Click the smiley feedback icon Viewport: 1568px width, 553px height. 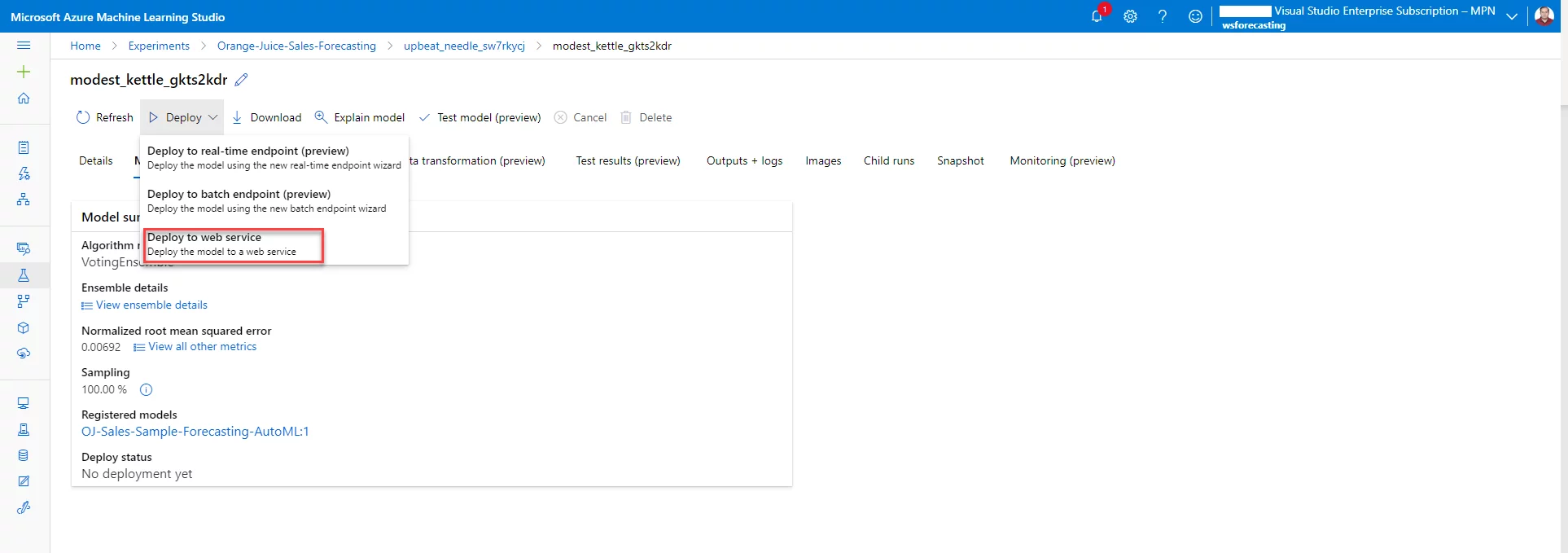point(1195,16)
